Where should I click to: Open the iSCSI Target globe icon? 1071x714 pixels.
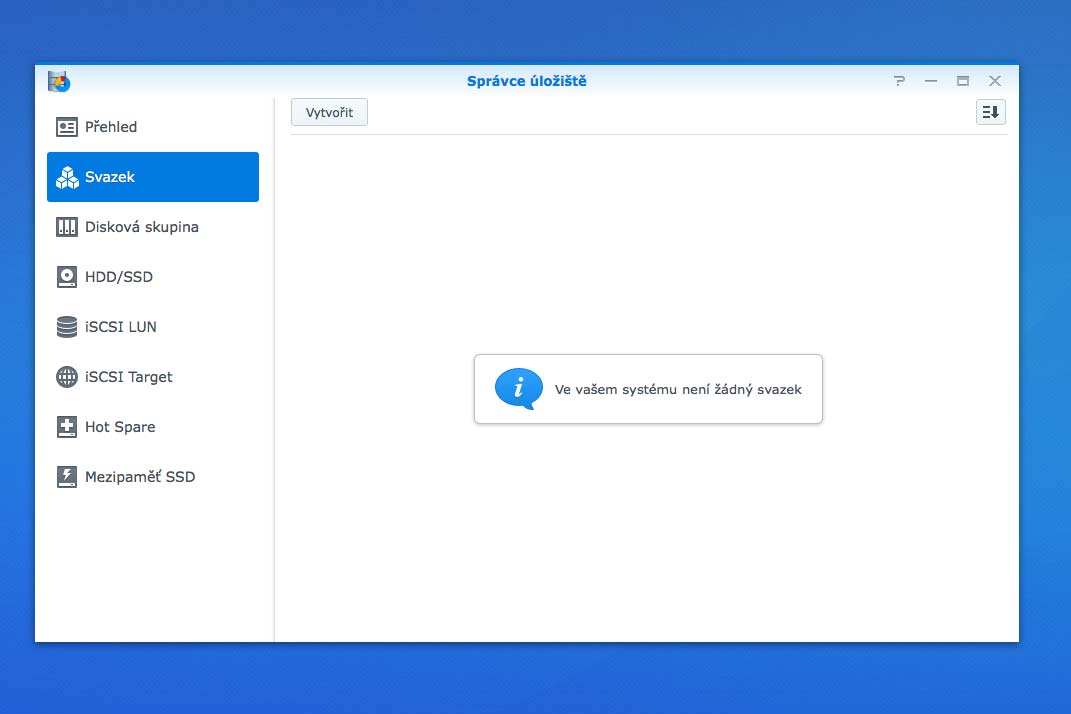(x=67, y=377)
